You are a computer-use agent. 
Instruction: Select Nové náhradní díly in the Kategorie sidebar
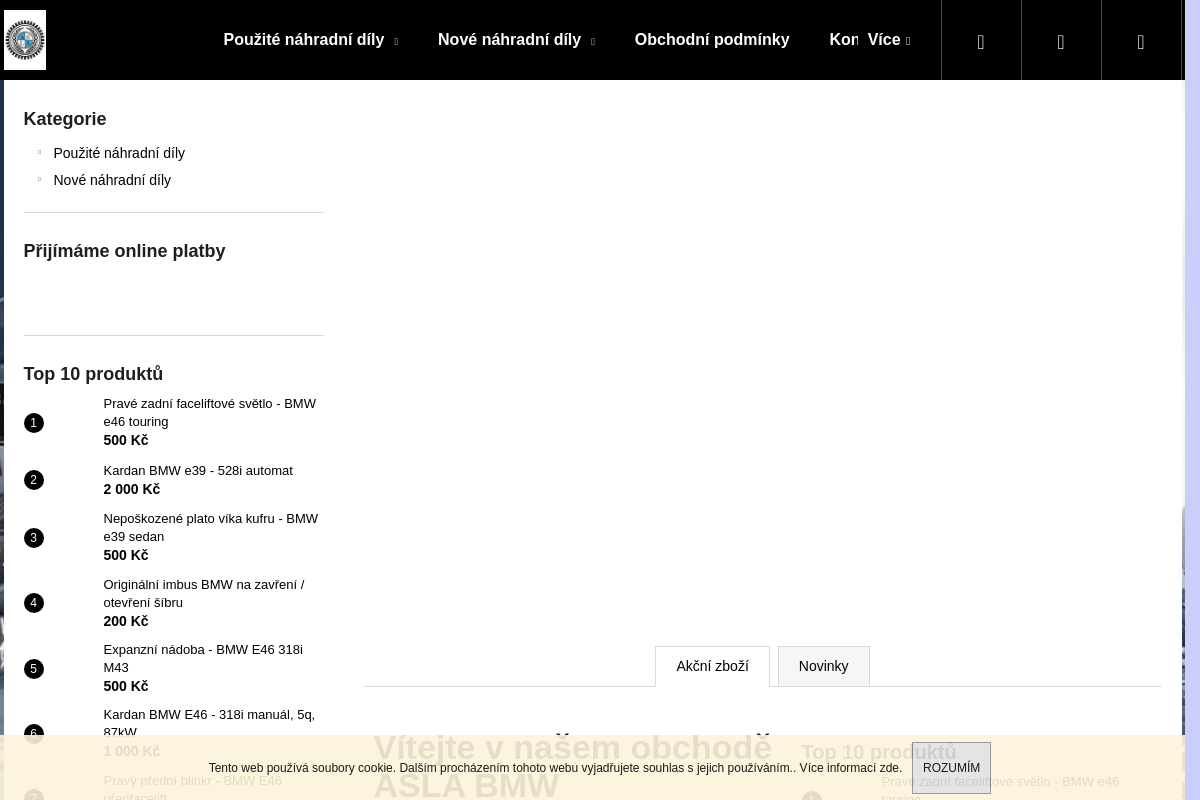pos(112,180)
